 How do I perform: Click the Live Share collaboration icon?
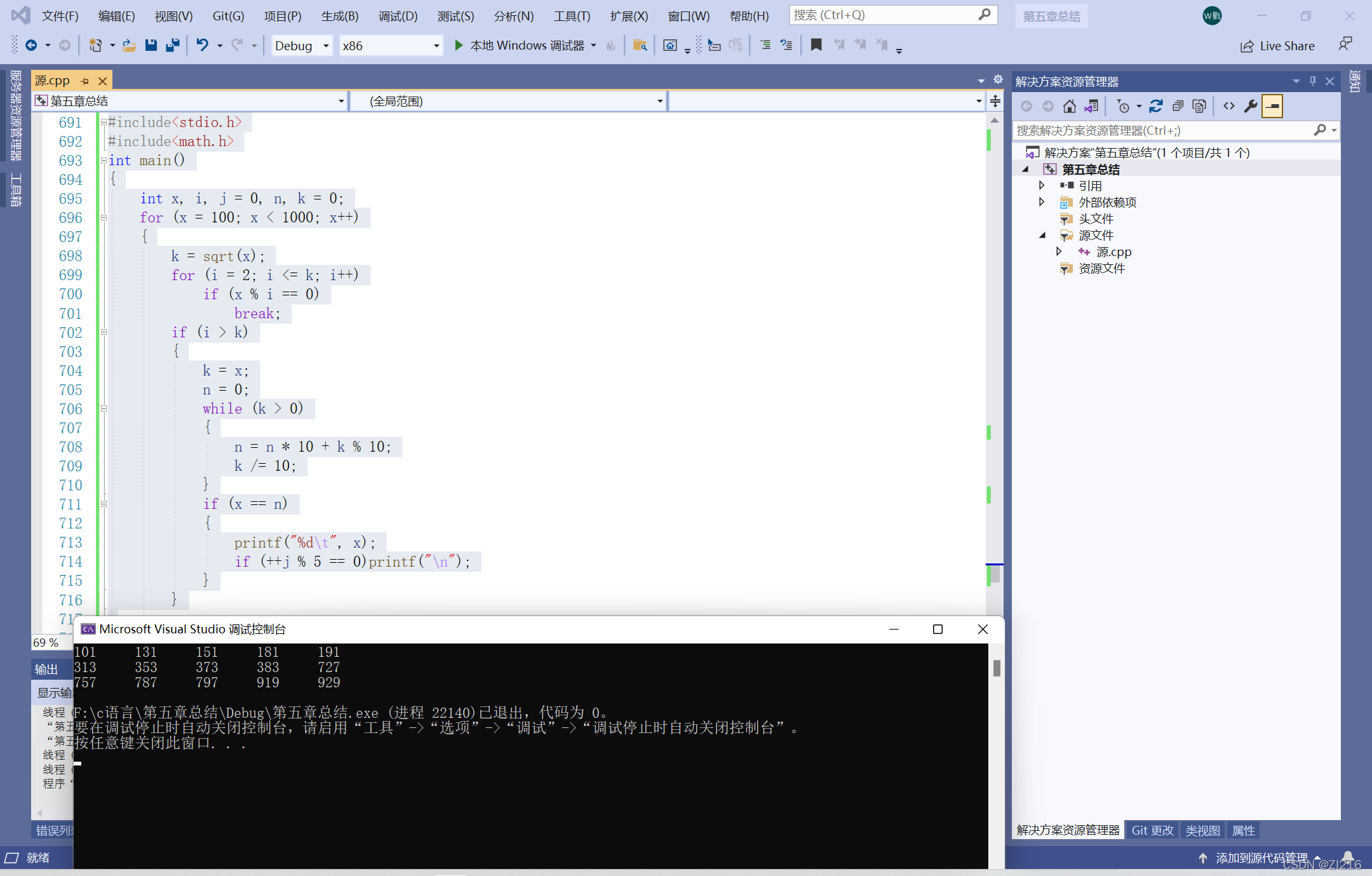pos(1247,48)
